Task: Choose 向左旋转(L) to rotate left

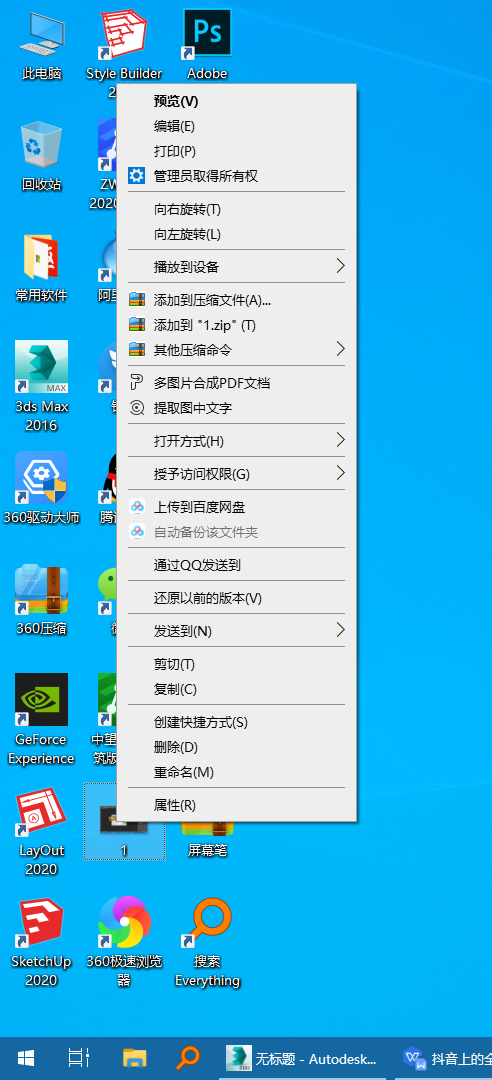Action: point(236,233)
